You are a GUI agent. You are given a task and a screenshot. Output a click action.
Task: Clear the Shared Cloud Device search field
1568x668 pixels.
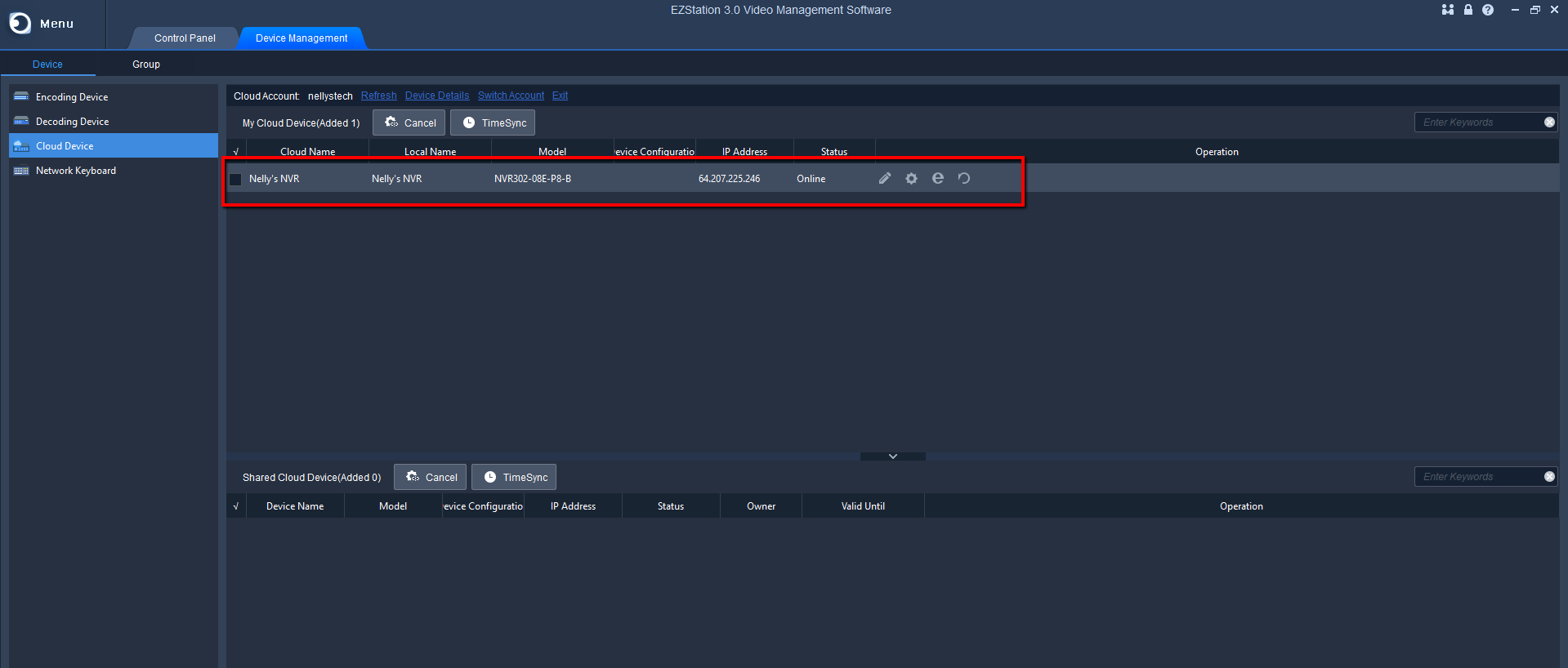[x=1549, y=477]
